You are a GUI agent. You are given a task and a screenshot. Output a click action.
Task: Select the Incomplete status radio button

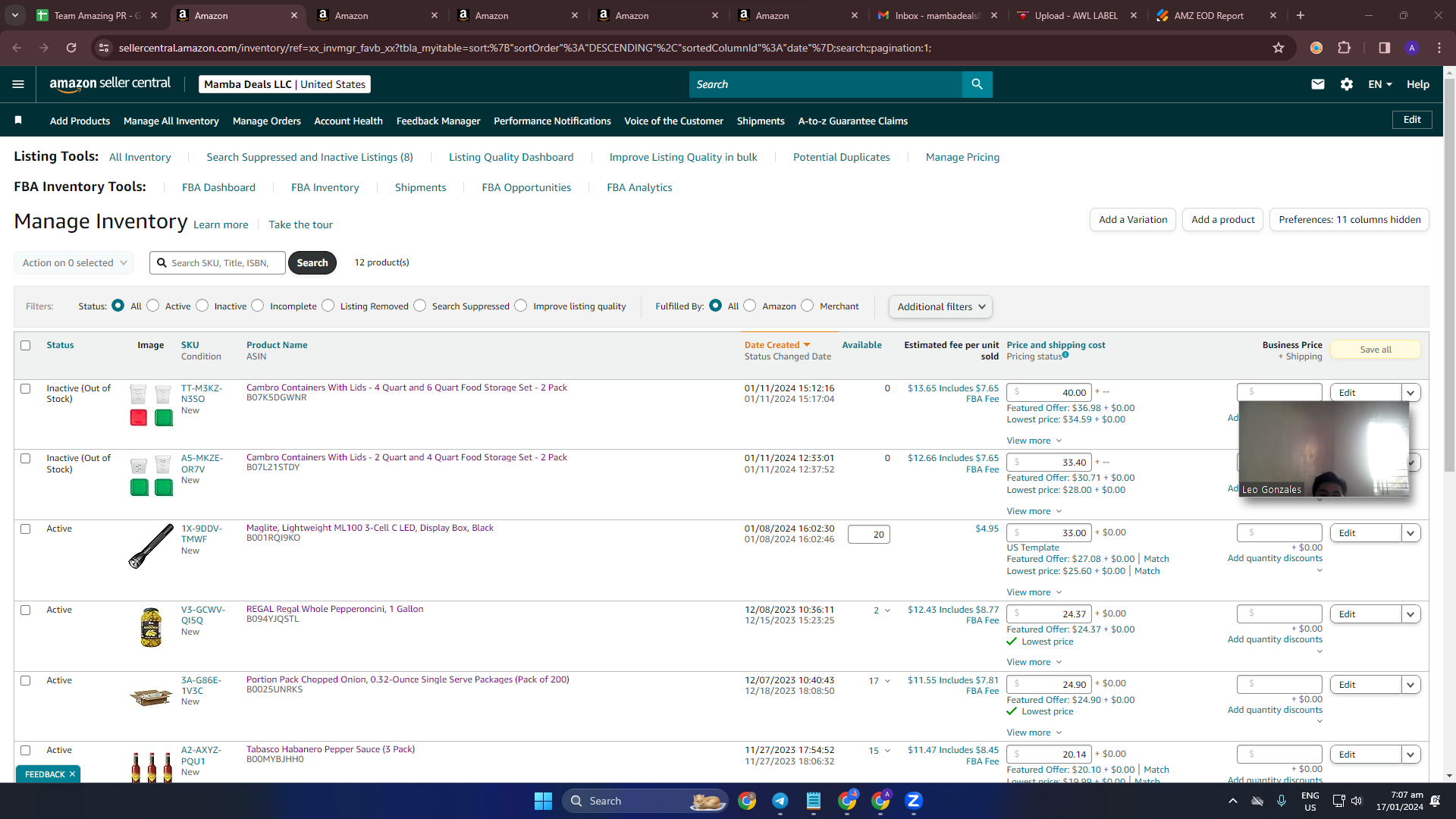pyautogui.click(x=258, y=306)
